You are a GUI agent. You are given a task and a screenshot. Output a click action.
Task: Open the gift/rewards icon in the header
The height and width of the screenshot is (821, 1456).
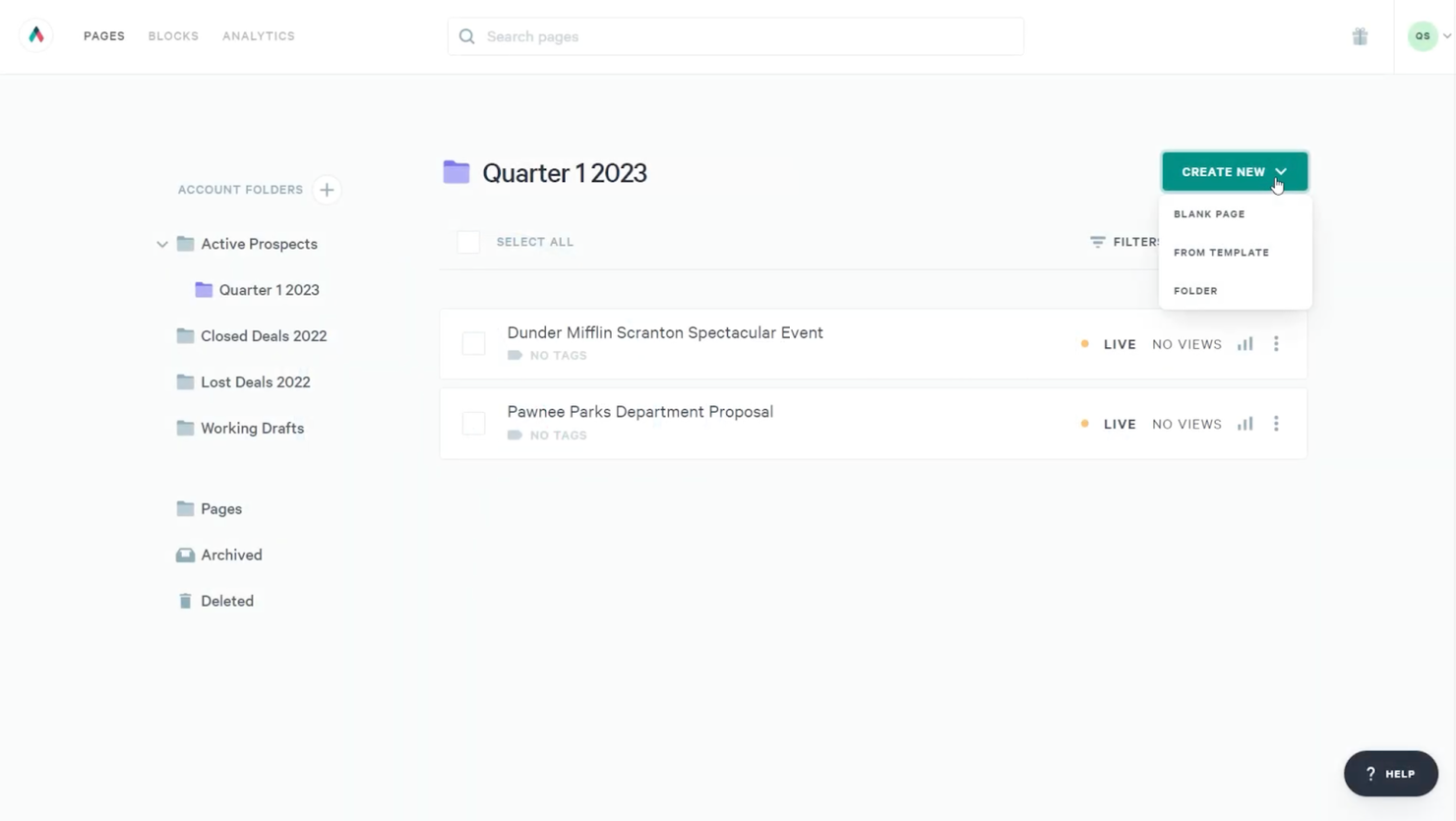pyautogui.click(x=1360, y=35)
